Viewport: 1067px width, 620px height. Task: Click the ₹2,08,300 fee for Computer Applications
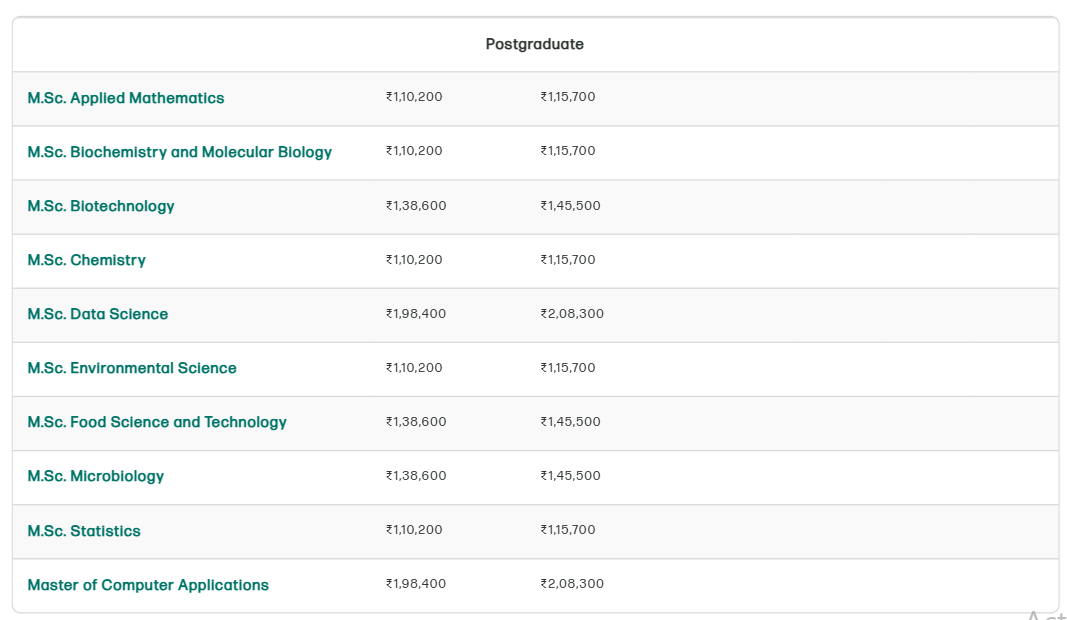[x=571, y=583]
